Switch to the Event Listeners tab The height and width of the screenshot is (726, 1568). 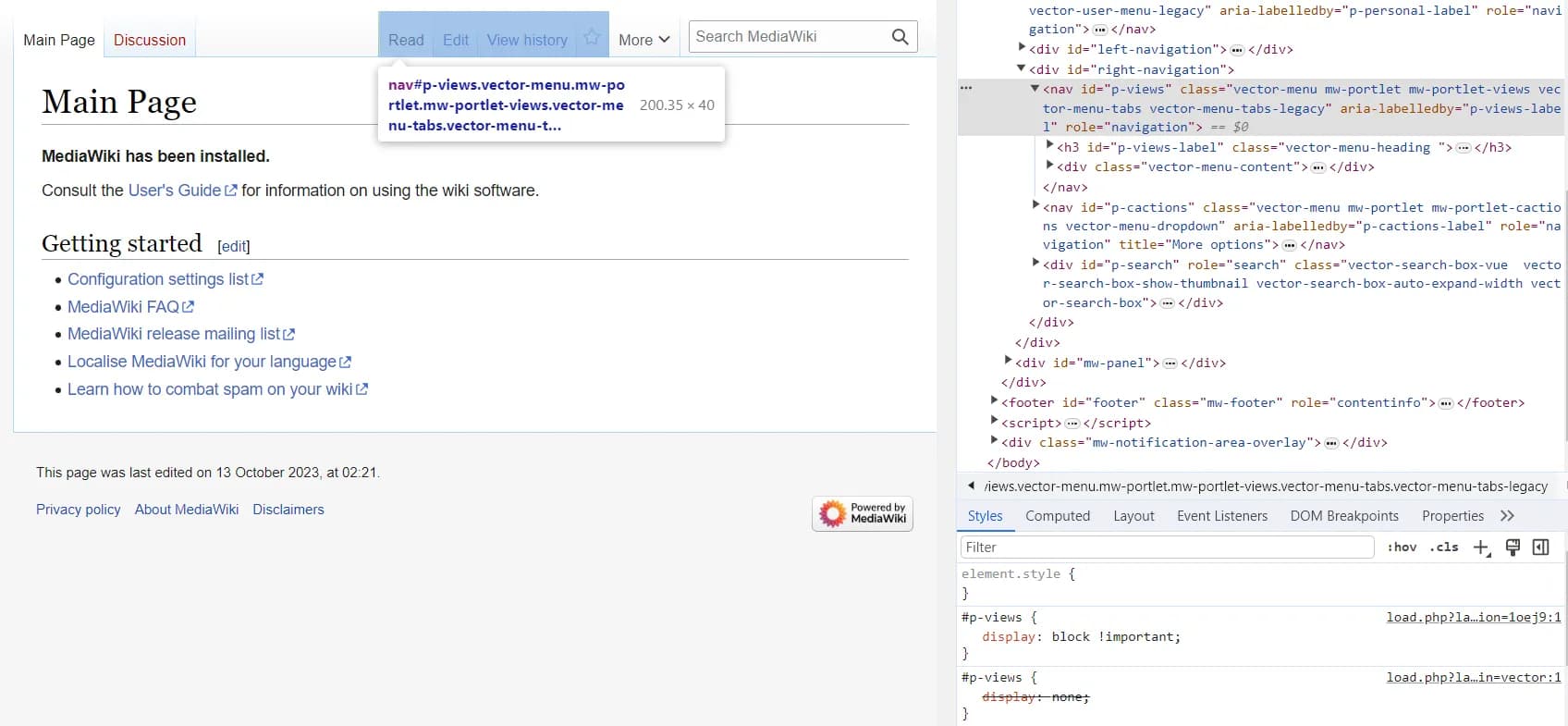click(x=1222, y=516)
